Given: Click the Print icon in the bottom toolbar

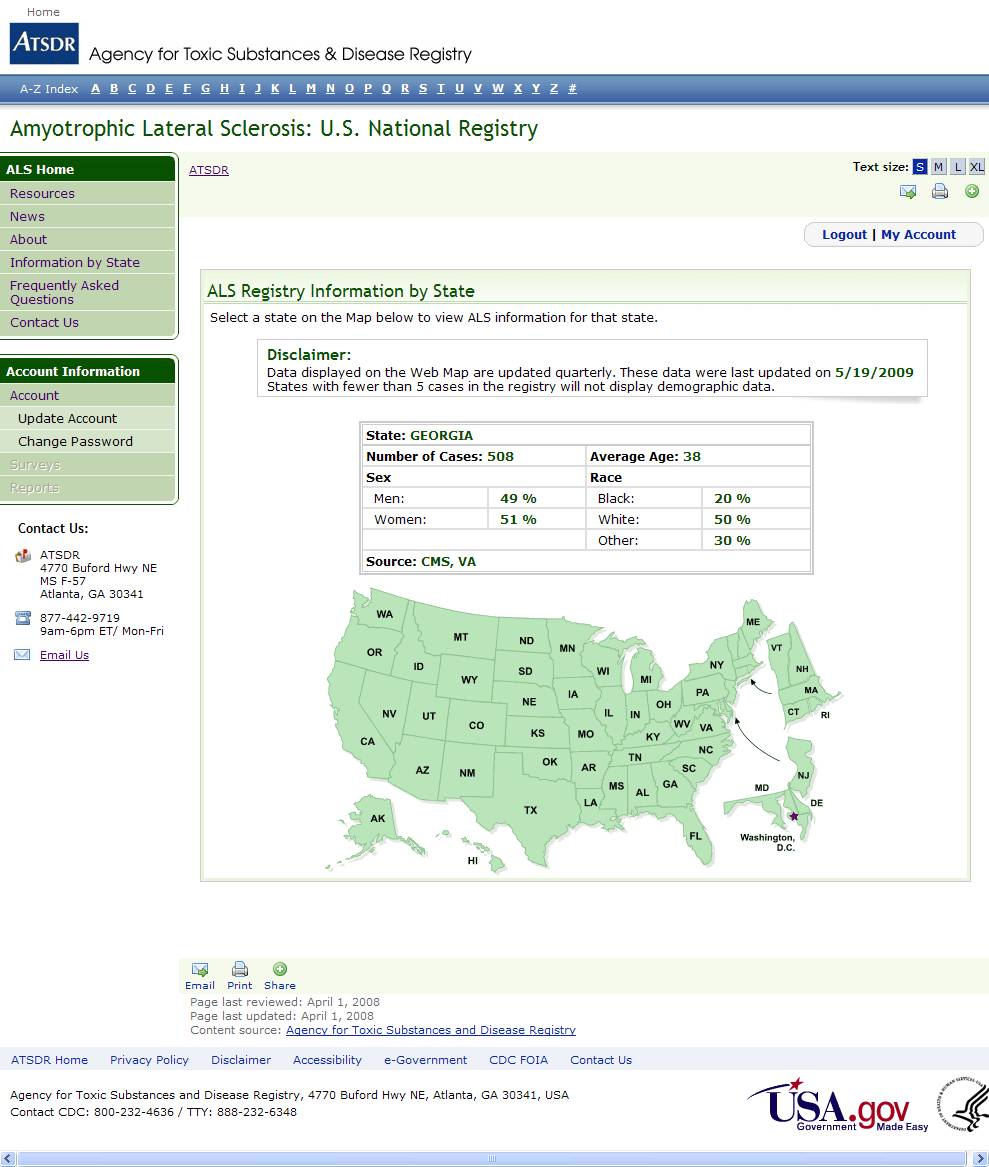Looking at the screenshot, I should [240, 969].
